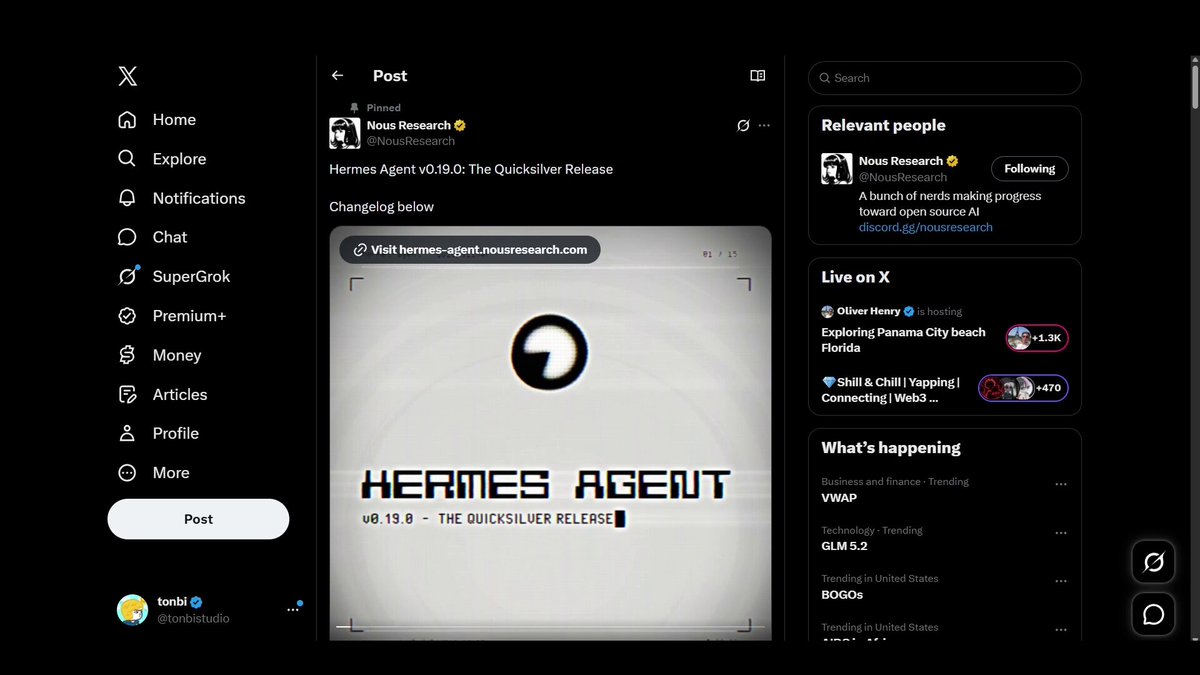The height and width of the screenshot is (675, 1200).
Task: Click +470 listeners badge
Action: 1023,388
